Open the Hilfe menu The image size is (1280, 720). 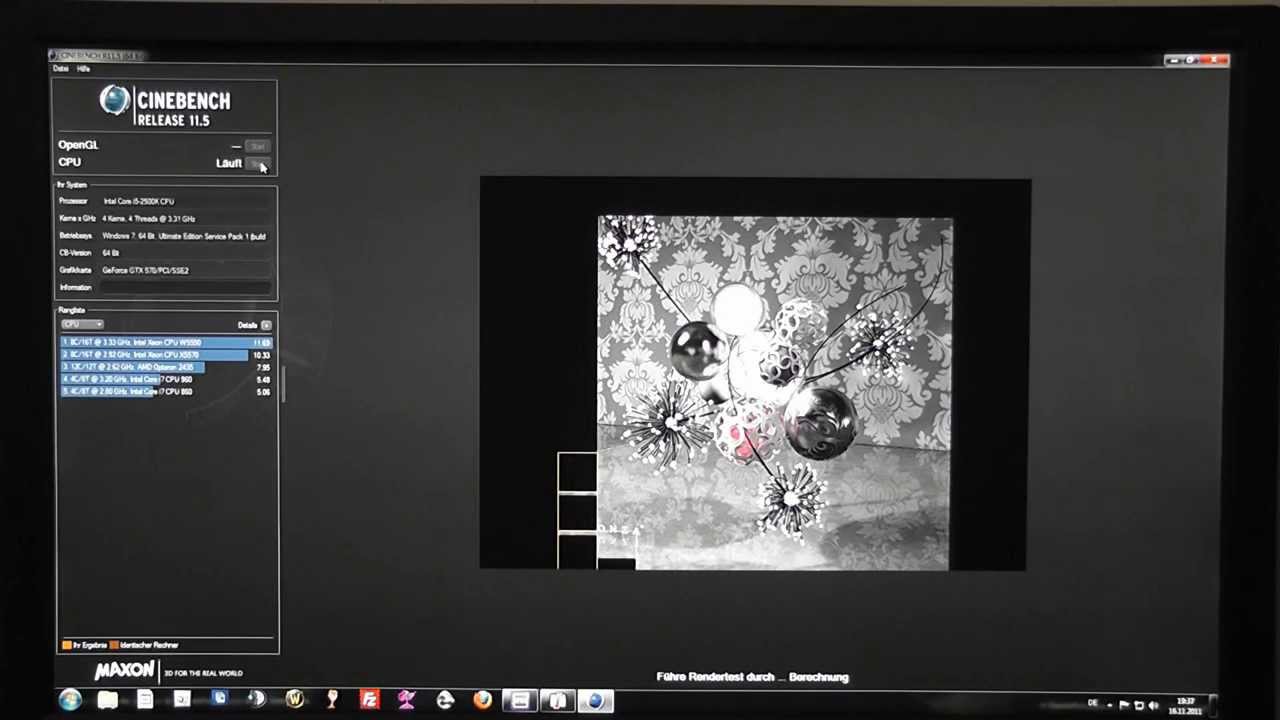(83, 69)
